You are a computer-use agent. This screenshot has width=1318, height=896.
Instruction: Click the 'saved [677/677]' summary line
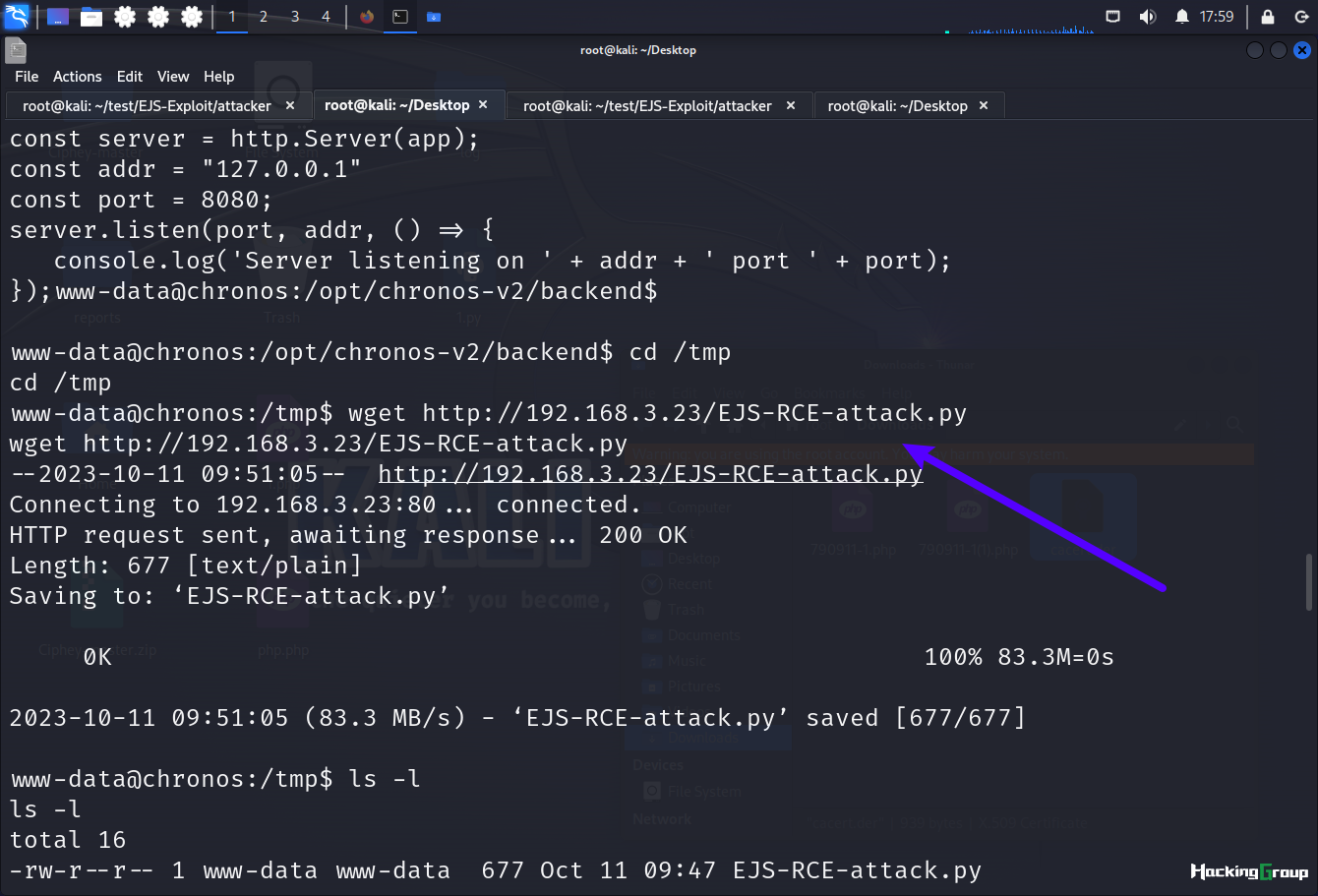pyautogui.click(x=517, y=718)
